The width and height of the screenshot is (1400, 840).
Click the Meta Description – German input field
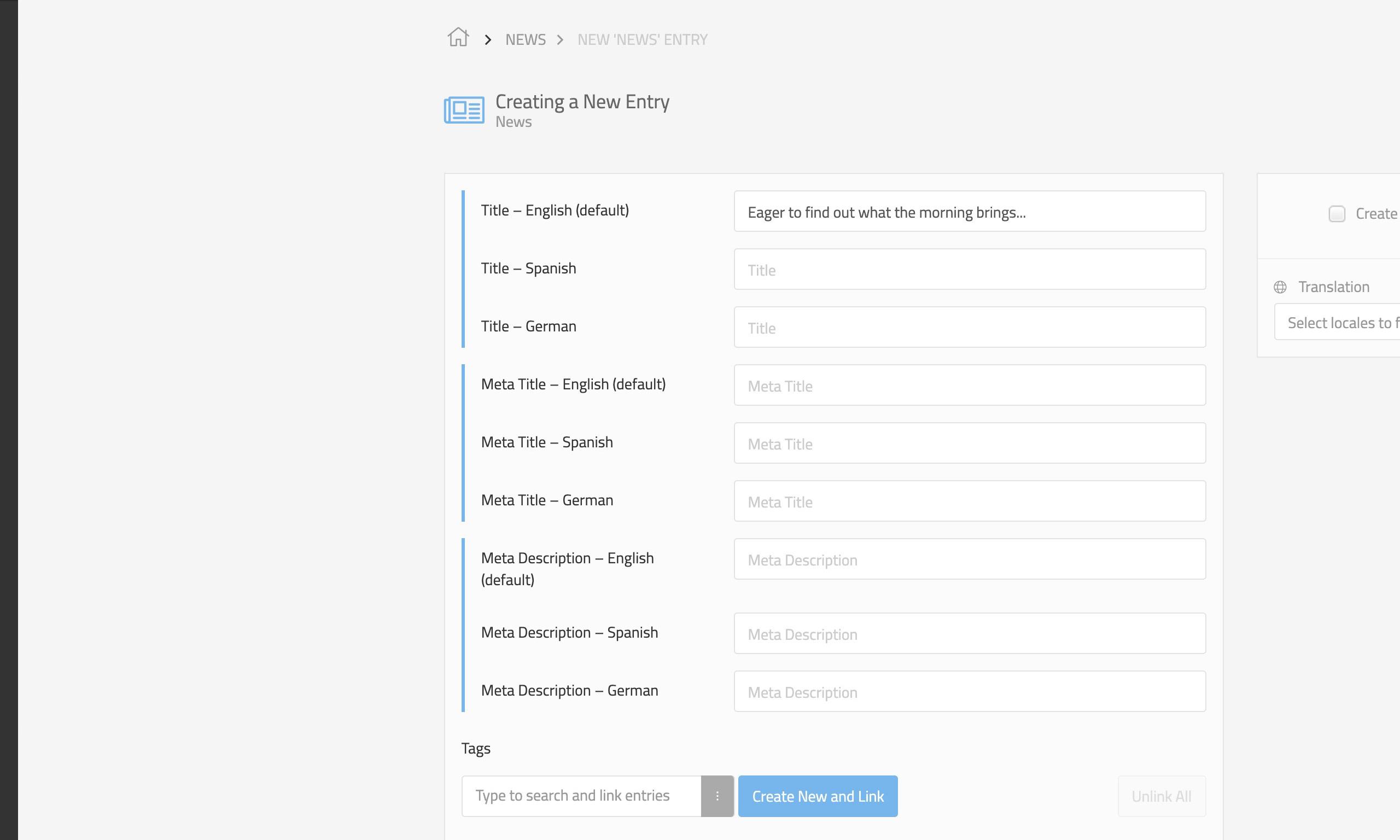(x=969, y=691)
